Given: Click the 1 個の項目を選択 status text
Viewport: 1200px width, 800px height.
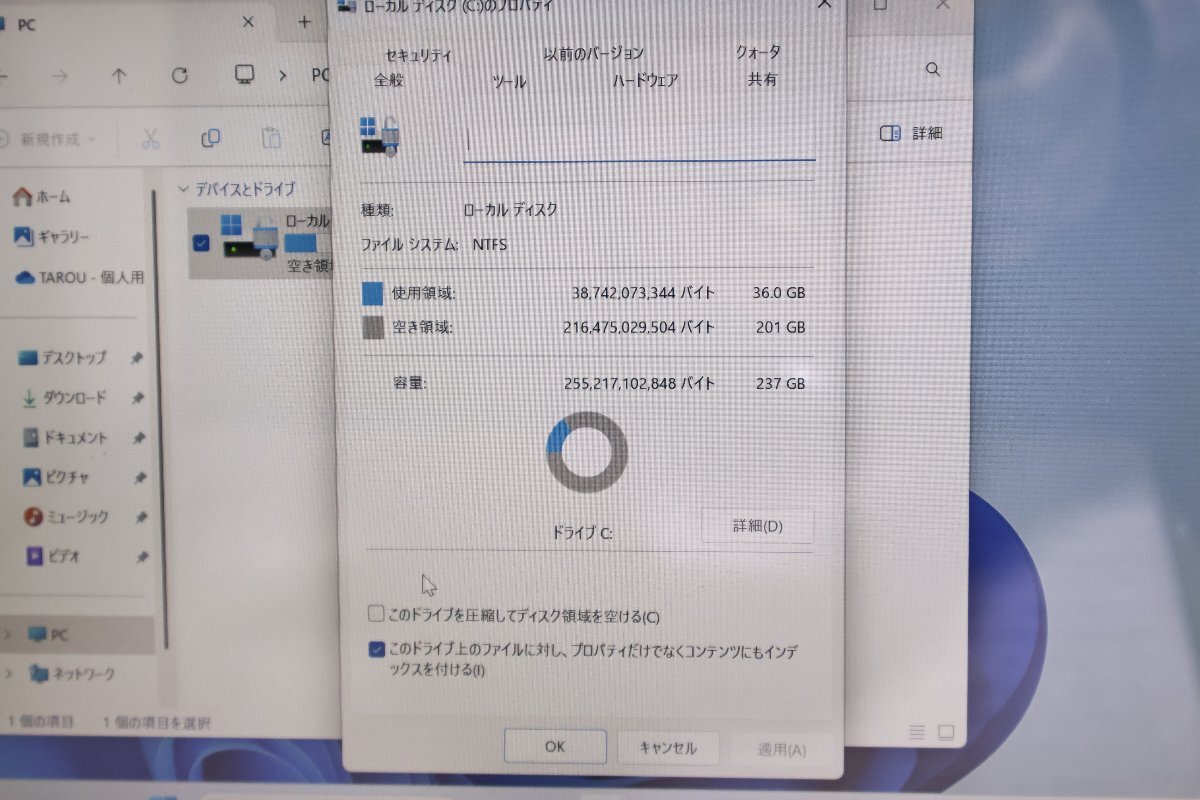Looking at the screenshot, I should click(x=156, y=721).
